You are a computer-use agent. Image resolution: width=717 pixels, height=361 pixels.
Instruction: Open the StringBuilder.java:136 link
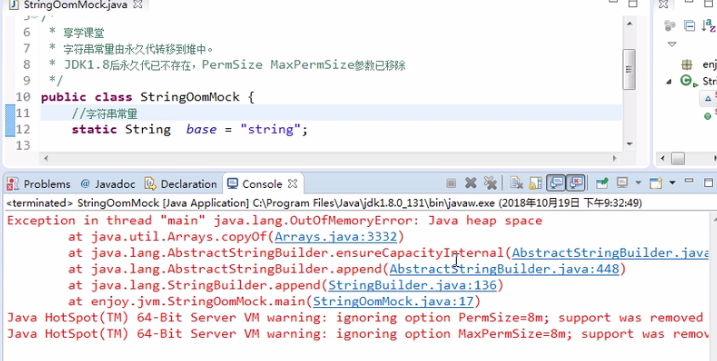tap(412, 286)
